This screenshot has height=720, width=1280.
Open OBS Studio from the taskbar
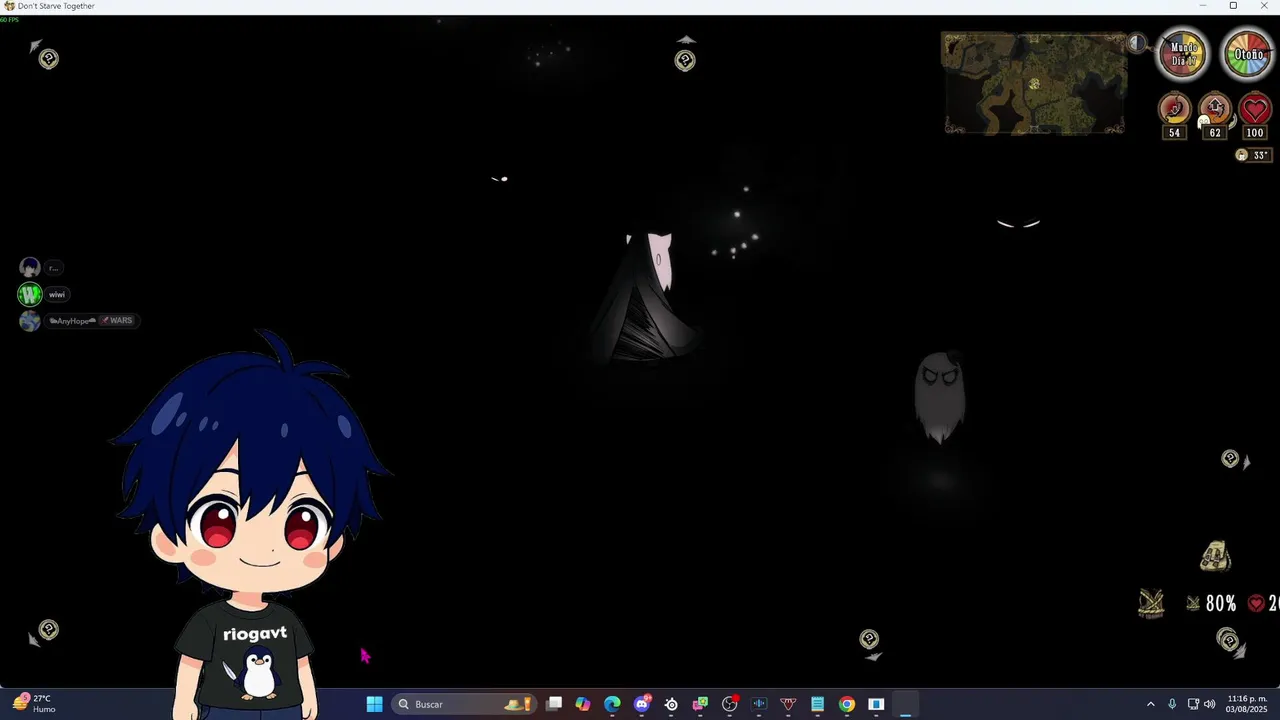coord(730,704)
